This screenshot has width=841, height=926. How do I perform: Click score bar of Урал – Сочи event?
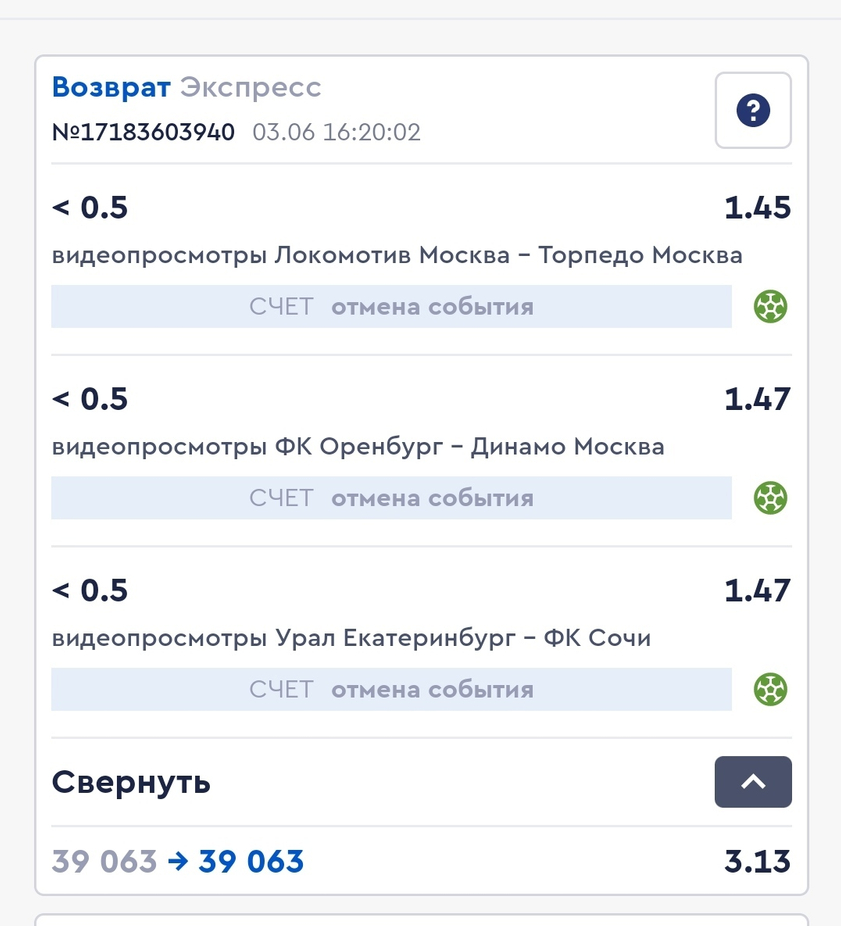coord(392,689)
